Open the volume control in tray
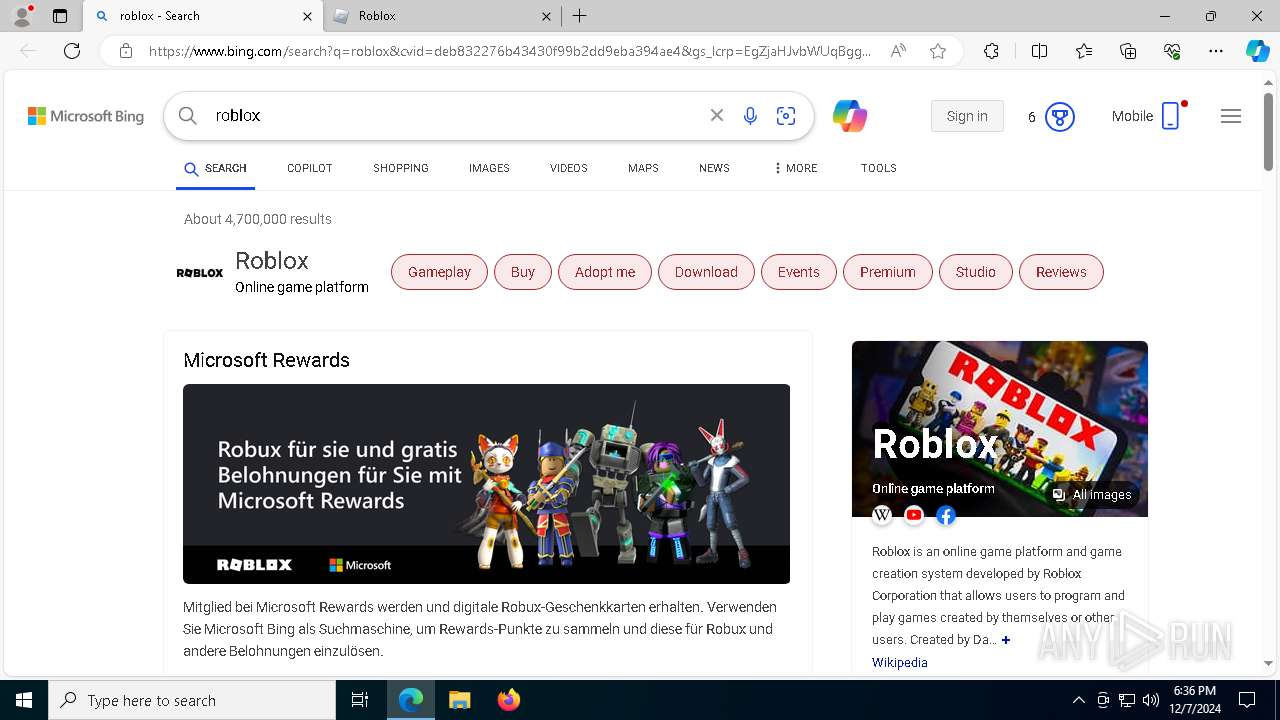This screenshot has height=720, width=1280. (x=1151, y=700)
